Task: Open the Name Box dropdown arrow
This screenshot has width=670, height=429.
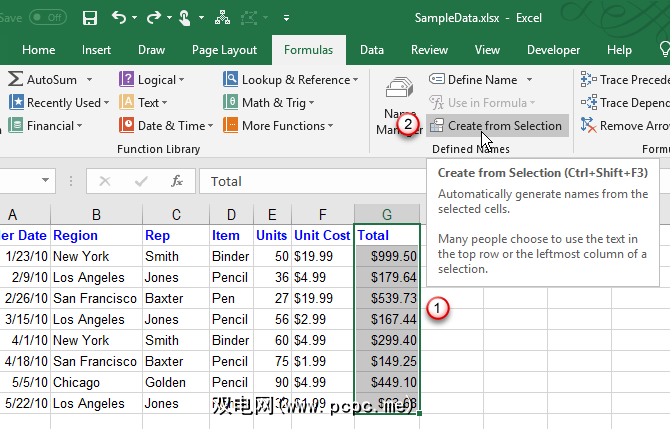Action: pyautogui.click(x=46, y=181)
